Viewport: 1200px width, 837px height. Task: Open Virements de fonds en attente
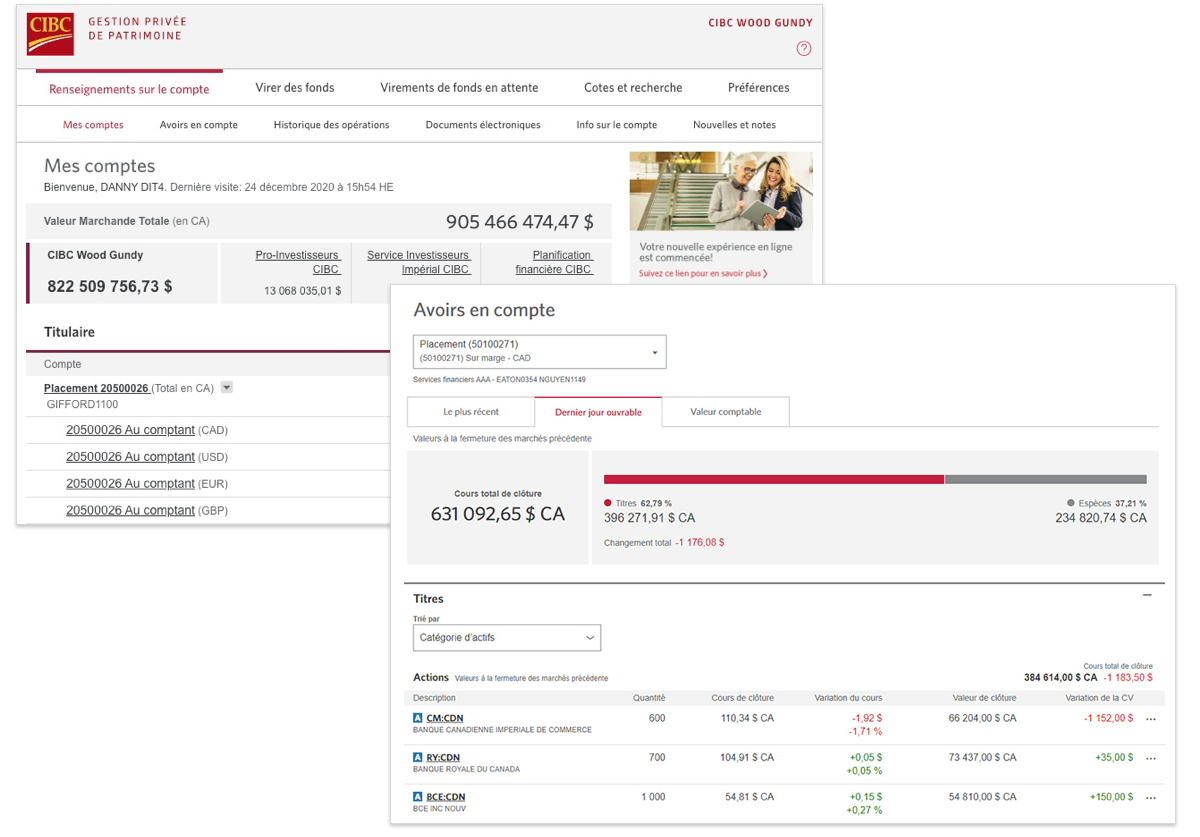[459, 88]
